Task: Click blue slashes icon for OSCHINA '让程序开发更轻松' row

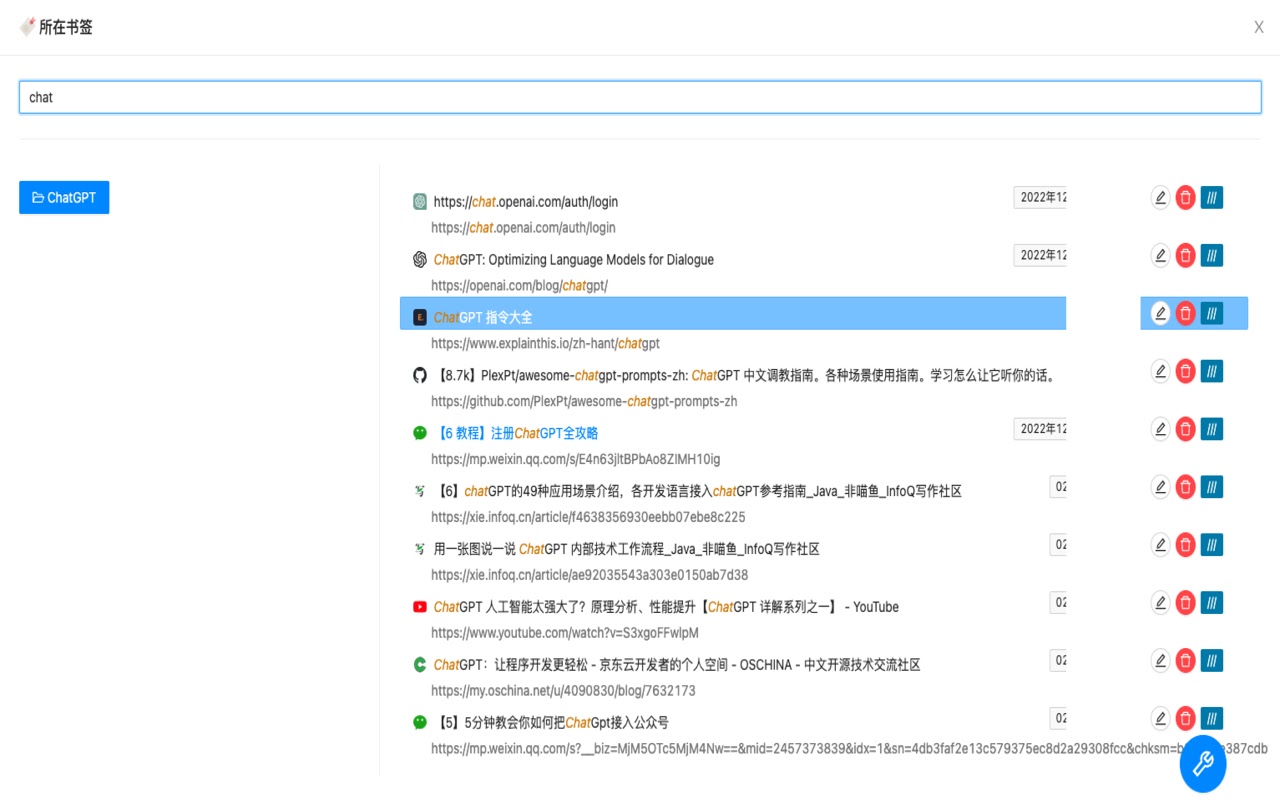Action: click(x=1212, y=662)
